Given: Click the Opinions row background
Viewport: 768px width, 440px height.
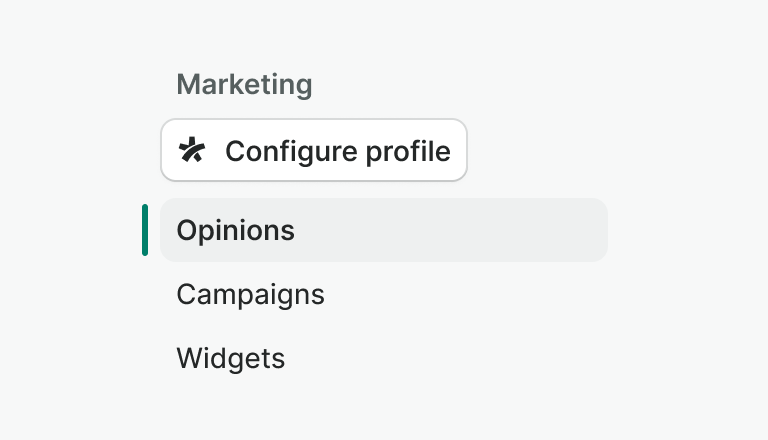Looking at the screenshot, I should tap(450, 231).
